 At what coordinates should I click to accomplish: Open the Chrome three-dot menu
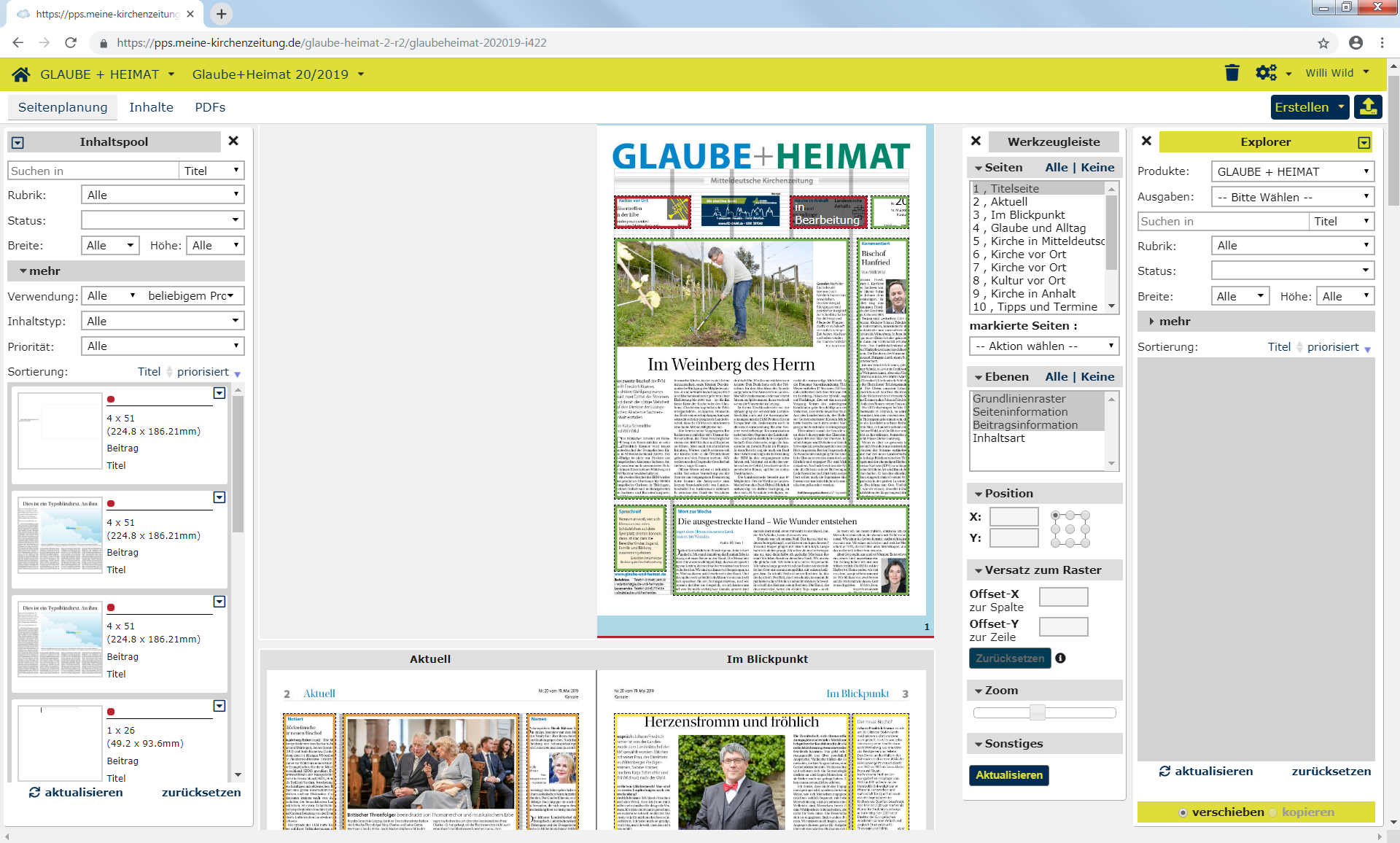click(1382, 43)
